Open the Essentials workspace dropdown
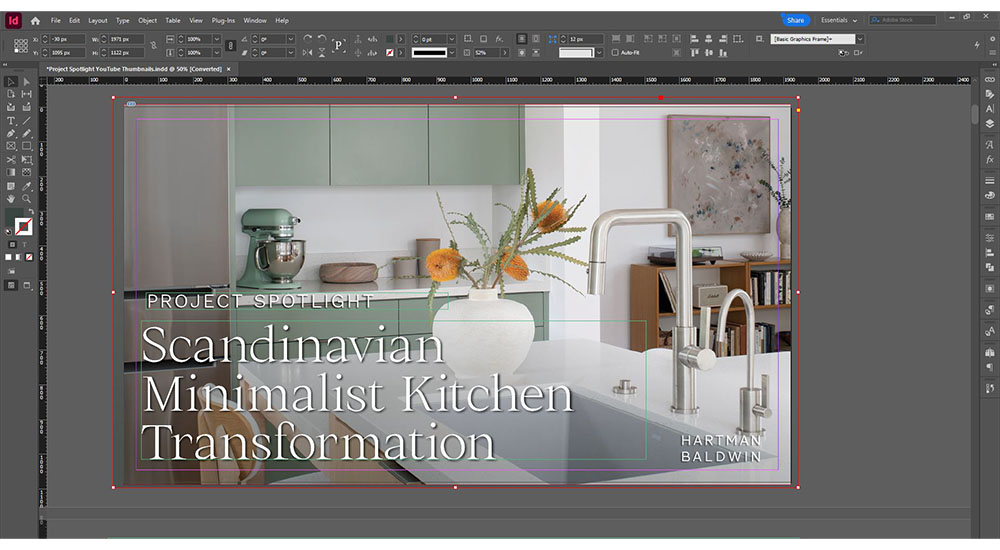Screen dimensions: 1000x550 (839, 20)
